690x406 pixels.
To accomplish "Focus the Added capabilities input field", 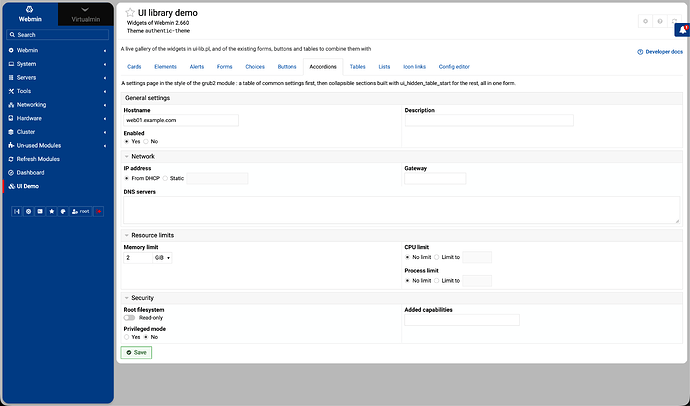I will (462, 320).
